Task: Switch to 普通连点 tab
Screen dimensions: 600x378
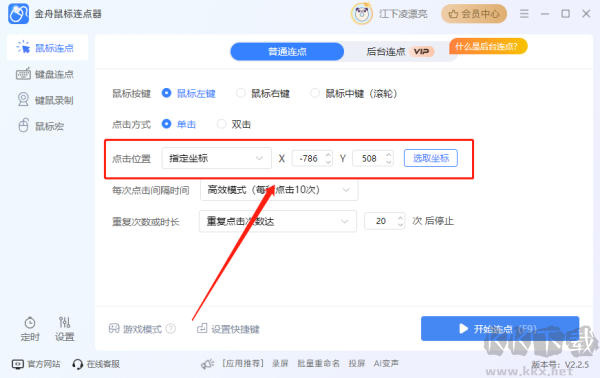Action: click(287, 51)
